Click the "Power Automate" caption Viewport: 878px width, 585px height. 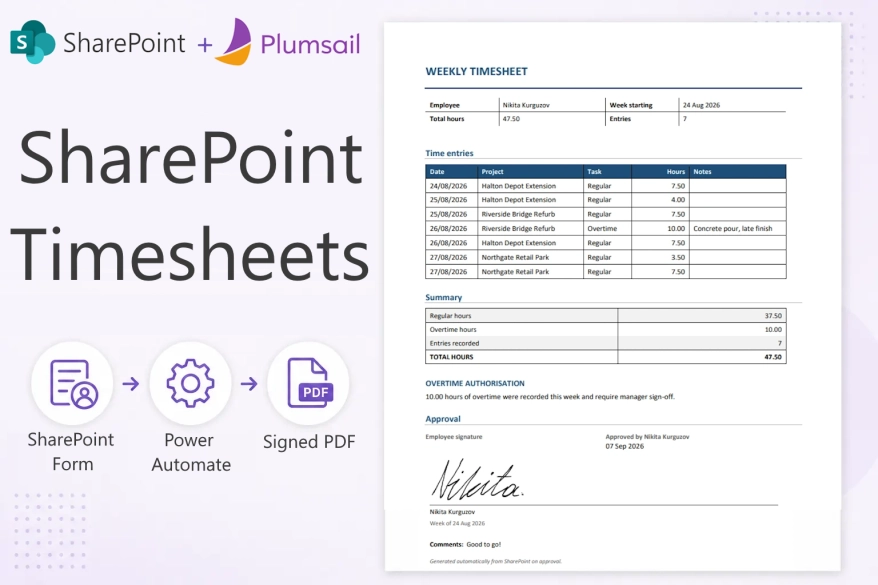[x=190, y=452]
